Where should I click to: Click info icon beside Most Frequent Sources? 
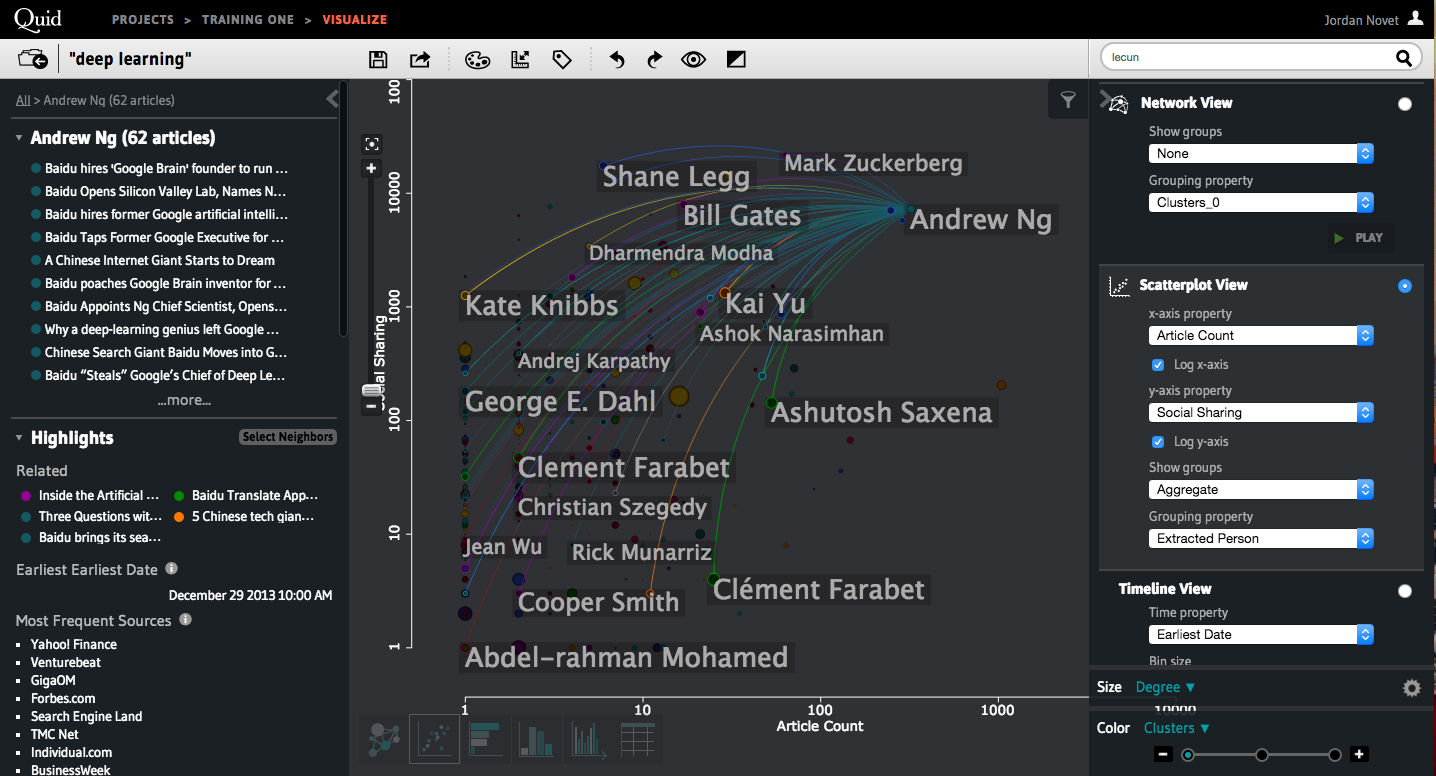185,619
